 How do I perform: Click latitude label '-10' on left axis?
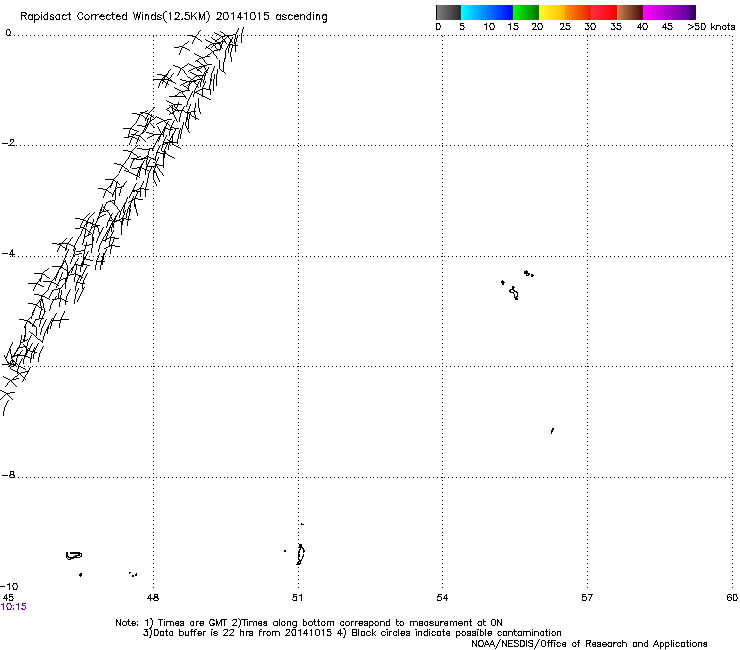(x=9, y=586)
